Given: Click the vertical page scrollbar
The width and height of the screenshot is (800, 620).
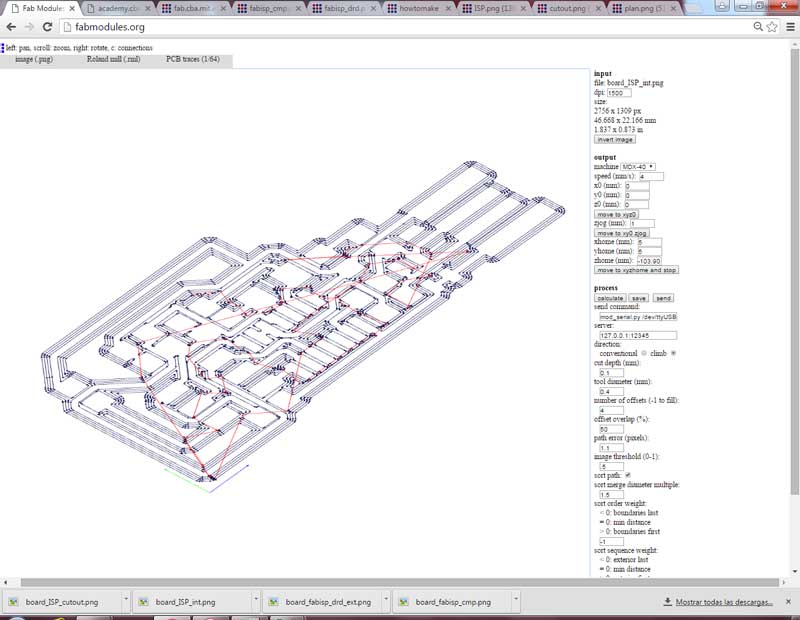Looking at the screenshot, I should 795,271.
